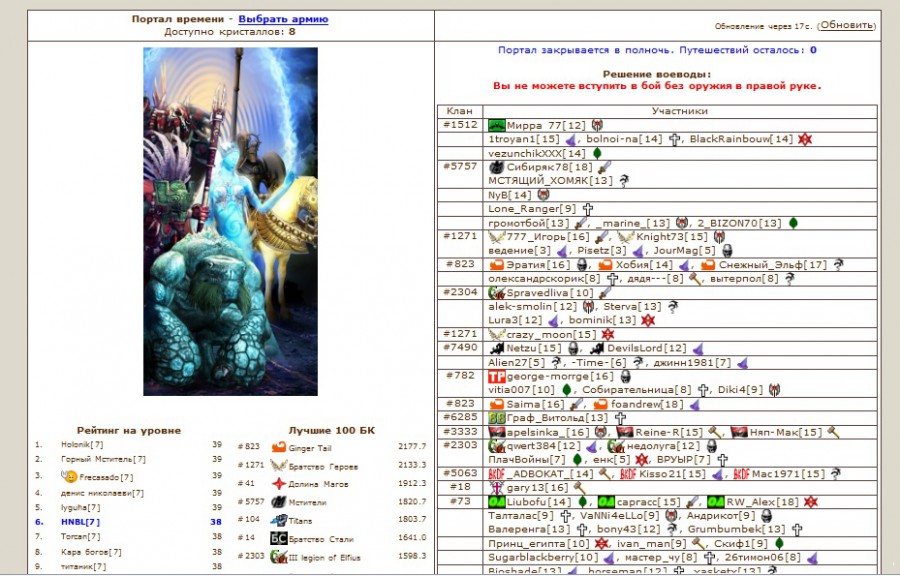Open player Sterva[13] profile

[632, 307]
